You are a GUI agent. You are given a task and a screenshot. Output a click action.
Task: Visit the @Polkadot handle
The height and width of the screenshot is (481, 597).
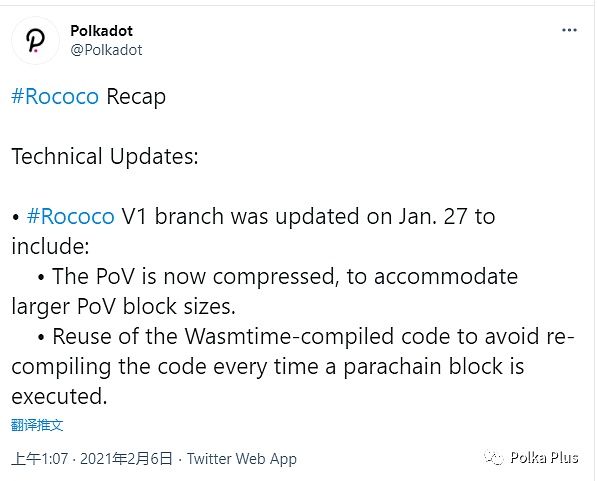[x=106, y=50]
